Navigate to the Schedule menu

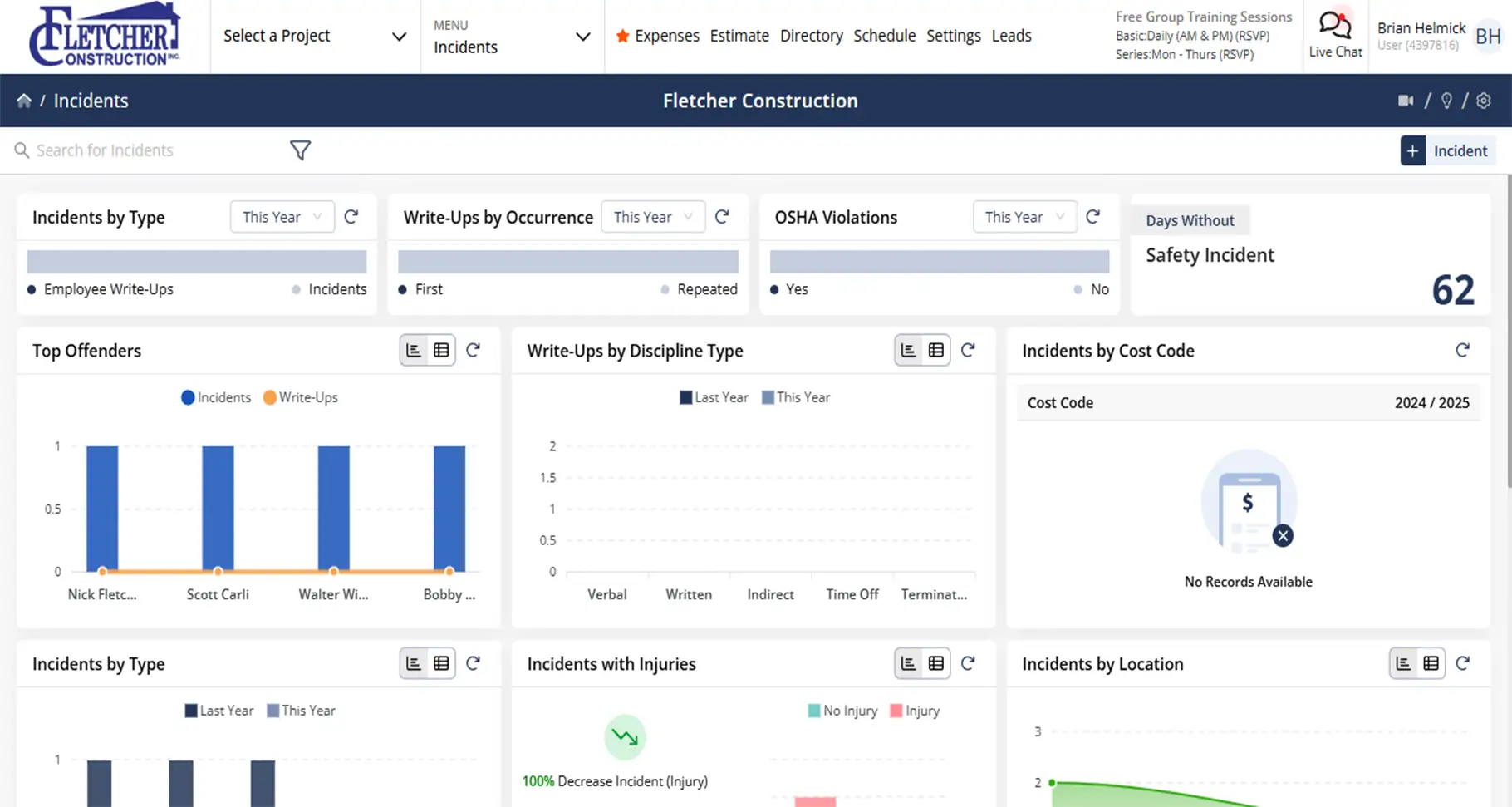coord(885,36)
